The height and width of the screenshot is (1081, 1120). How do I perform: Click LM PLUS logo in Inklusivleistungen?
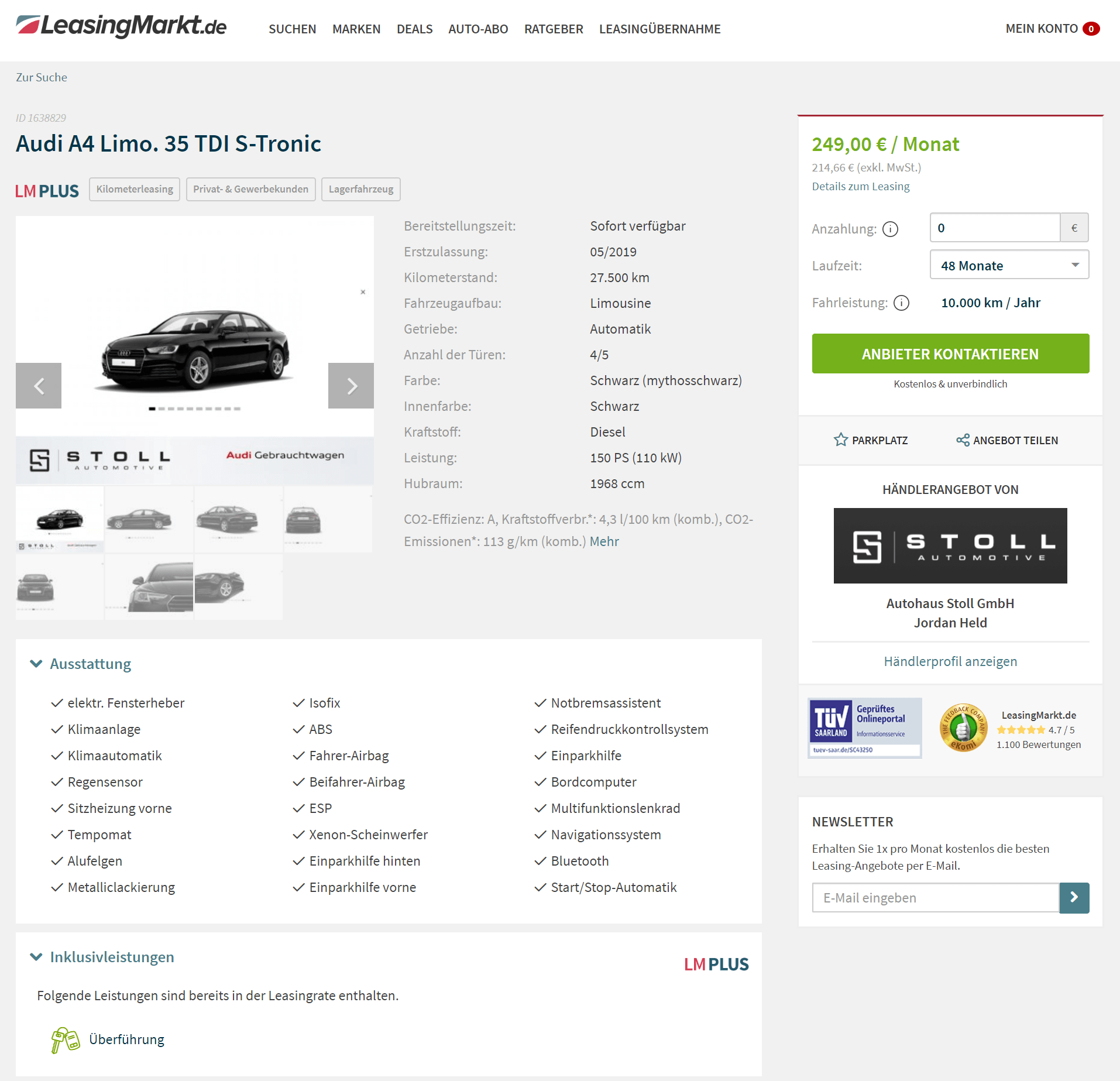pos(716,964)
